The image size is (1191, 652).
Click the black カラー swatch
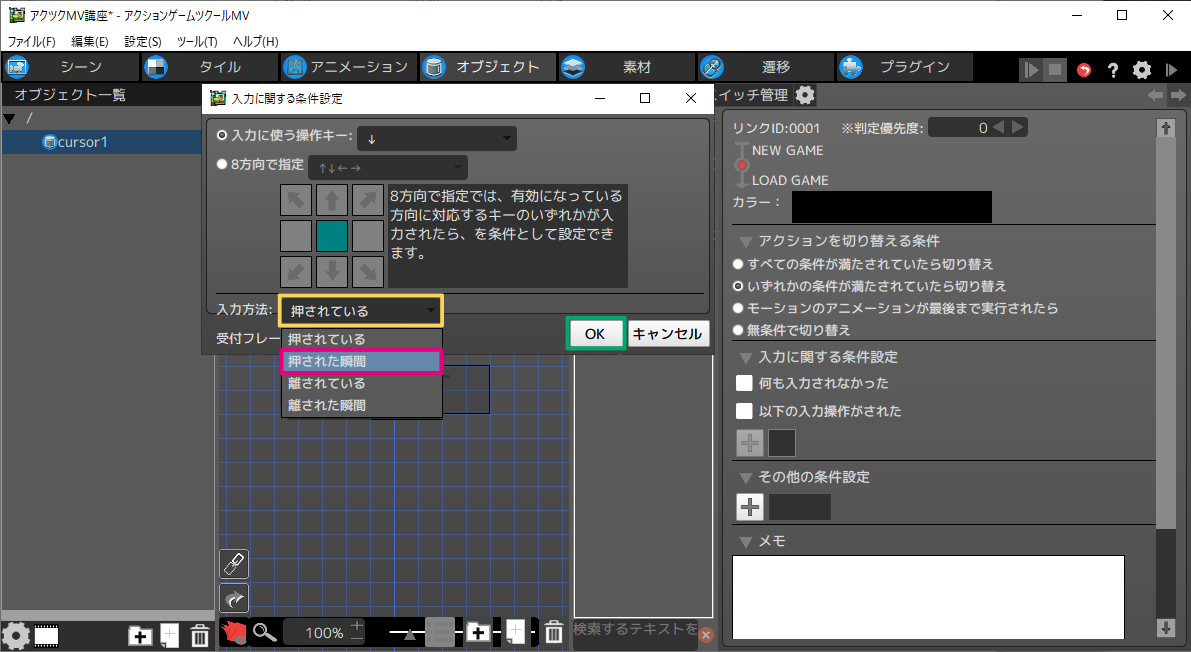point(891,207)
